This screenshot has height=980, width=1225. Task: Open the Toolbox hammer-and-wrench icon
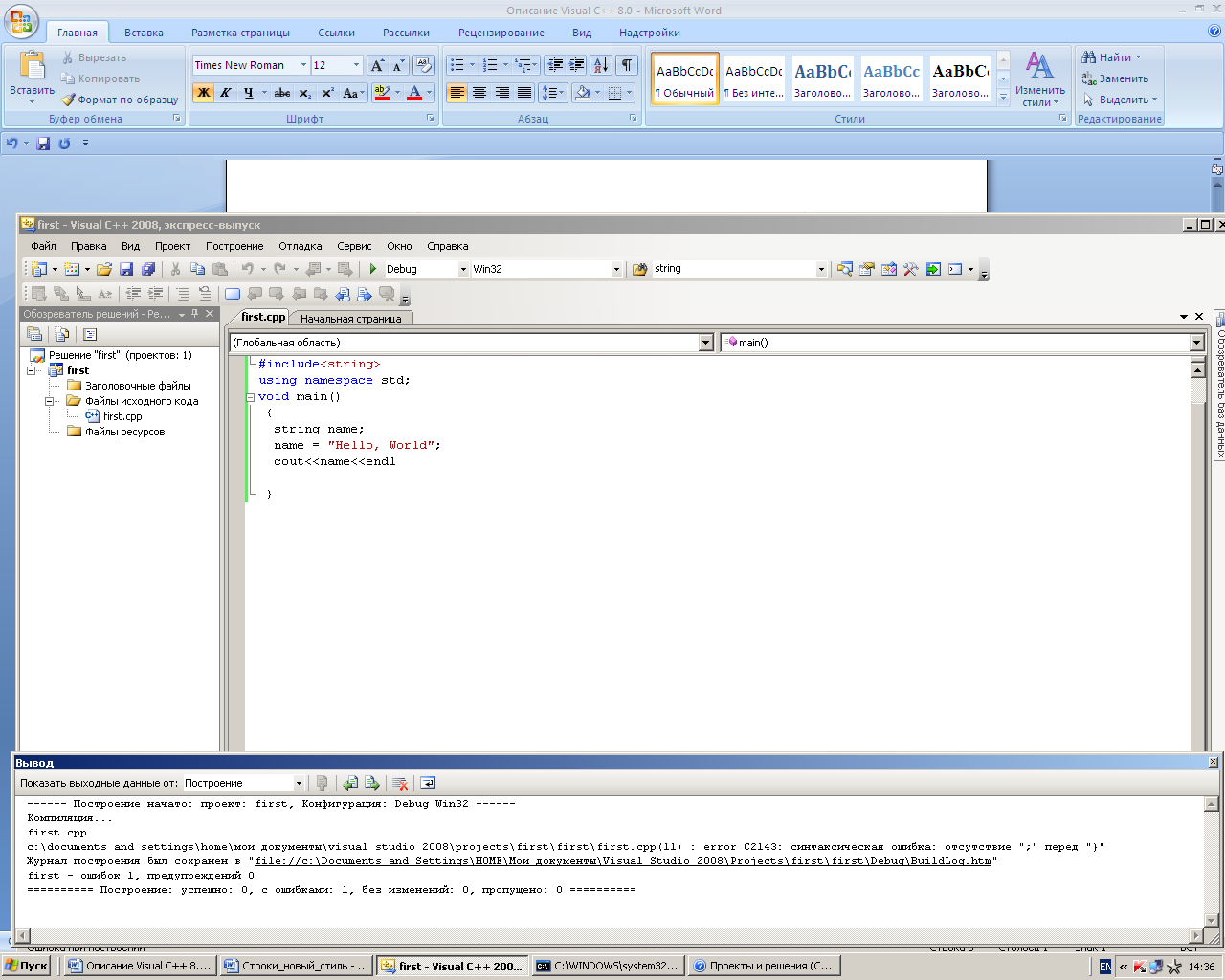point(910,269)
